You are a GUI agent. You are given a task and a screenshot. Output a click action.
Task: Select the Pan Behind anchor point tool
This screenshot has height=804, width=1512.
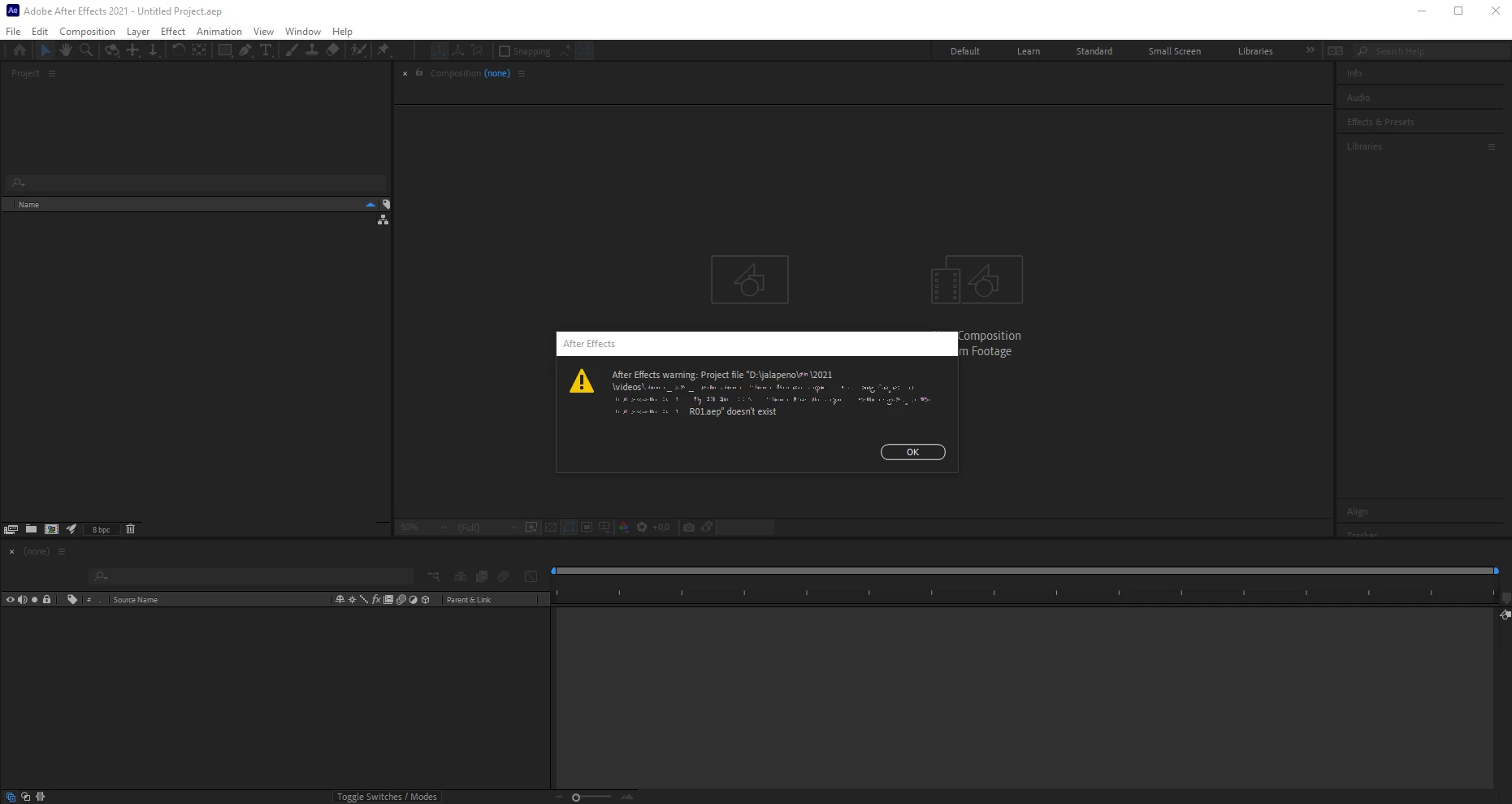pyautogui.click(x=199, y=50)
